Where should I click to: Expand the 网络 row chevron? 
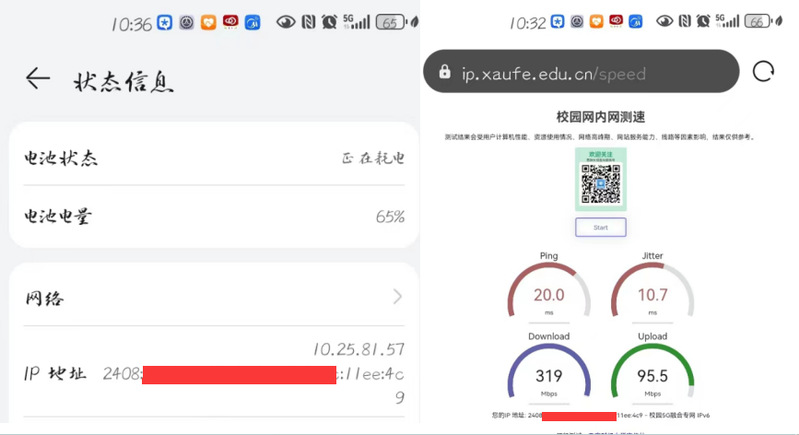[x=397, y=296]
